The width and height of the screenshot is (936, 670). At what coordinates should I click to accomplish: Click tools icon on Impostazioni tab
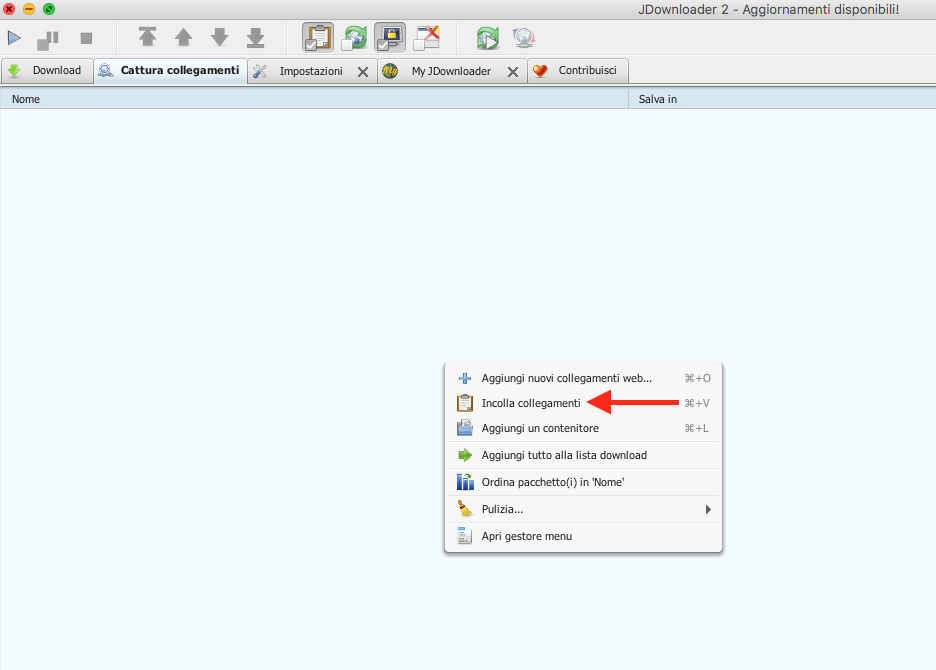[260, 71]
